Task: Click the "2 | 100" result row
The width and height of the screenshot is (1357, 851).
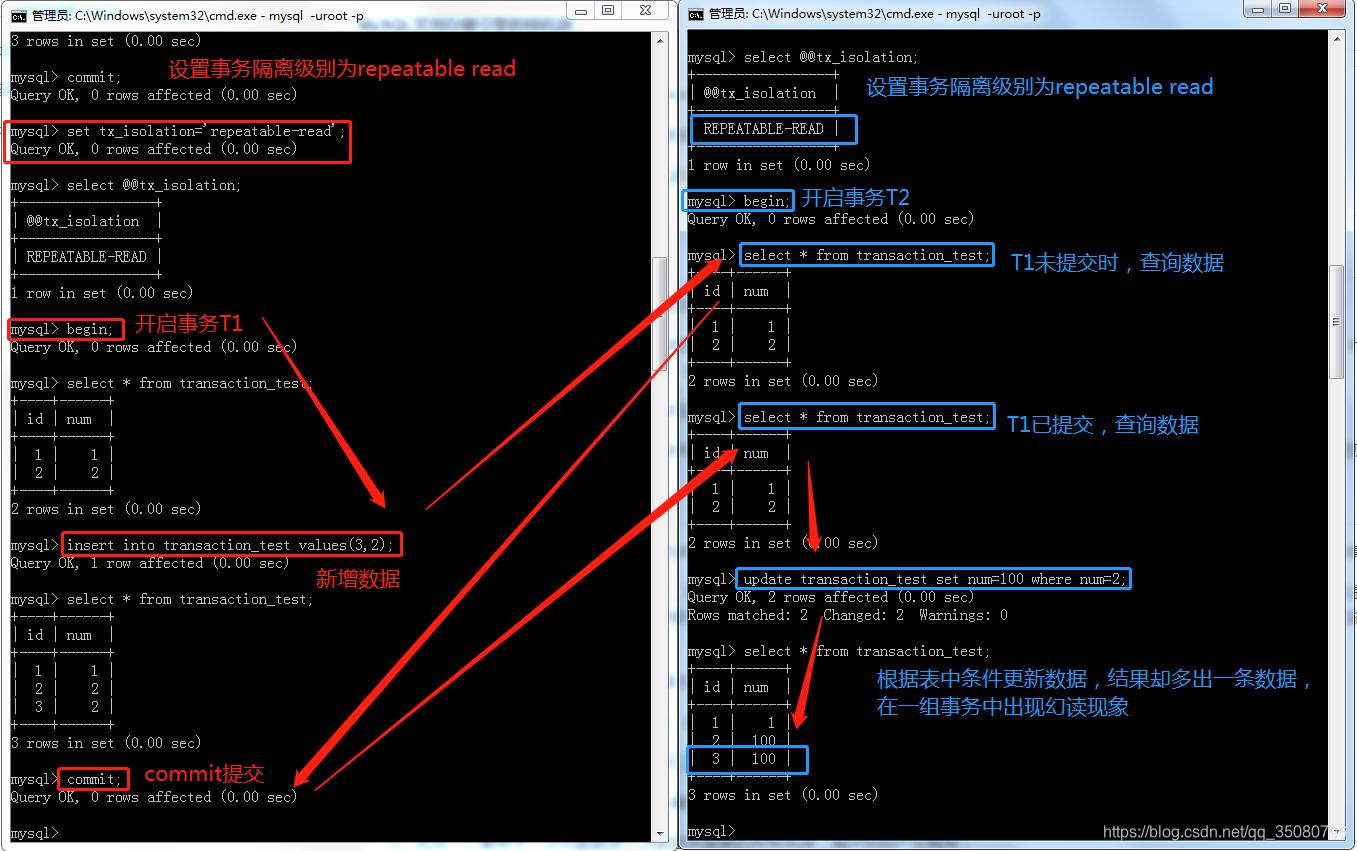Action: point(739,741)
